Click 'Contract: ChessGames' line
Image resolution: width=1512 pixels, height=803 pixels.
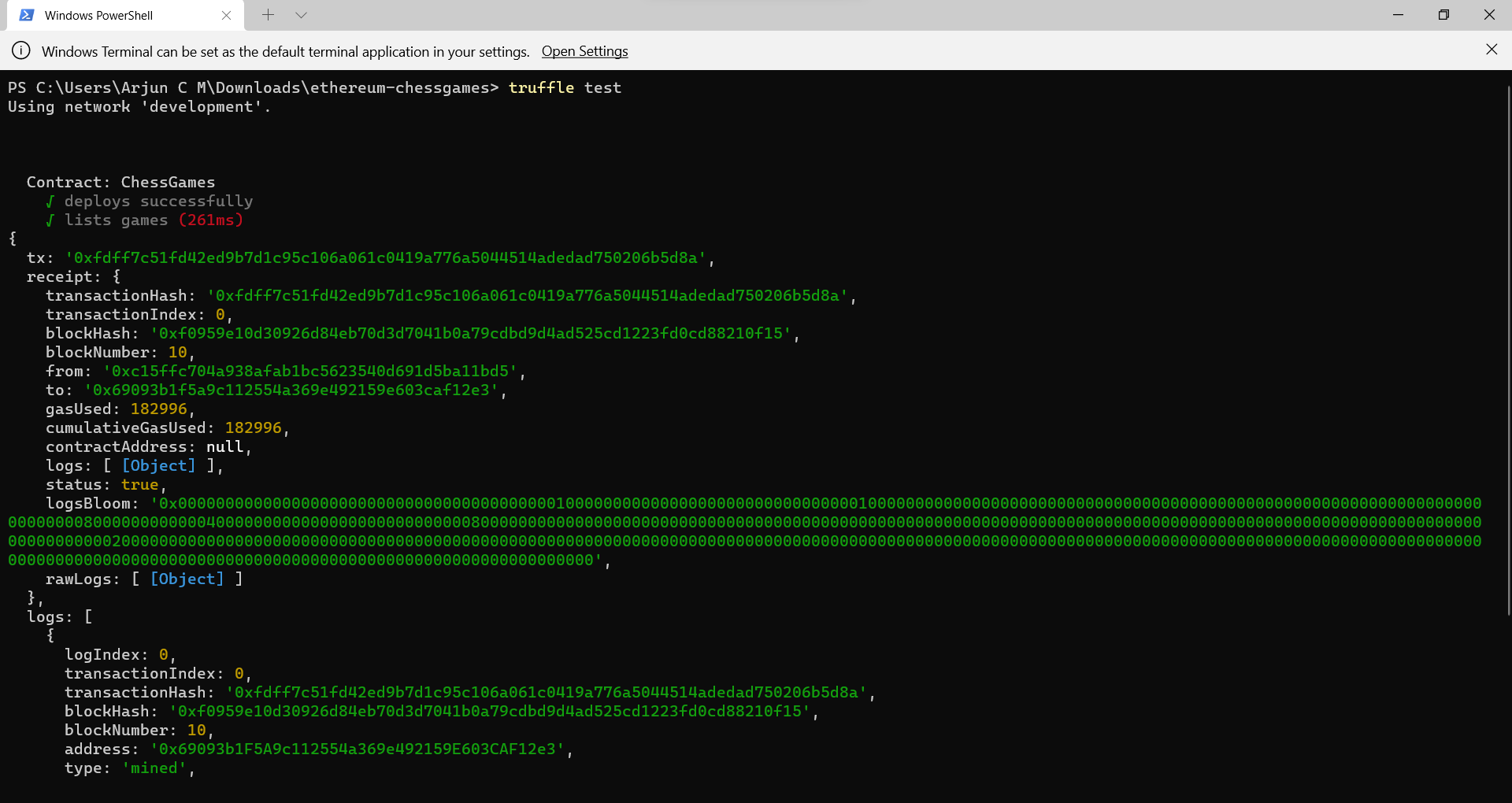(x=120, y=182)
